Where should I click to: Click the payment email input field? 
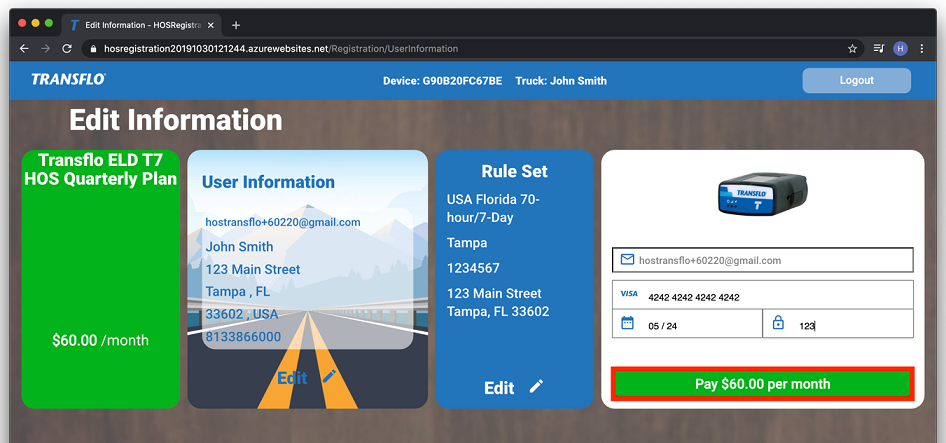(x=763, y=260)
